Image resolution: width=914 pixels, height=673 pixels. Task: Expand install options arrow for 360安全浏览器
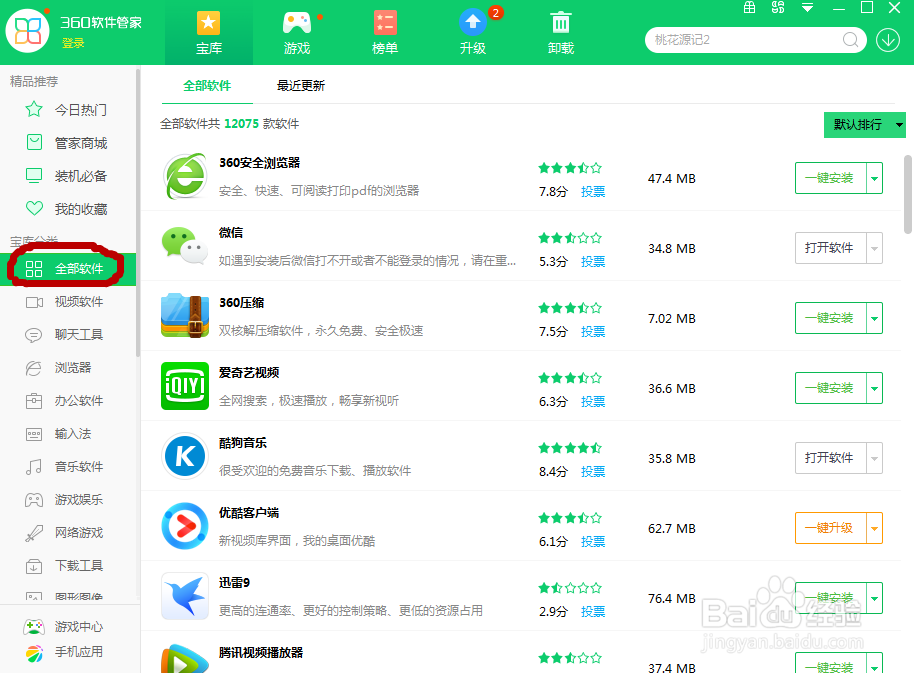pyautogui.click(x=874, y=178)
